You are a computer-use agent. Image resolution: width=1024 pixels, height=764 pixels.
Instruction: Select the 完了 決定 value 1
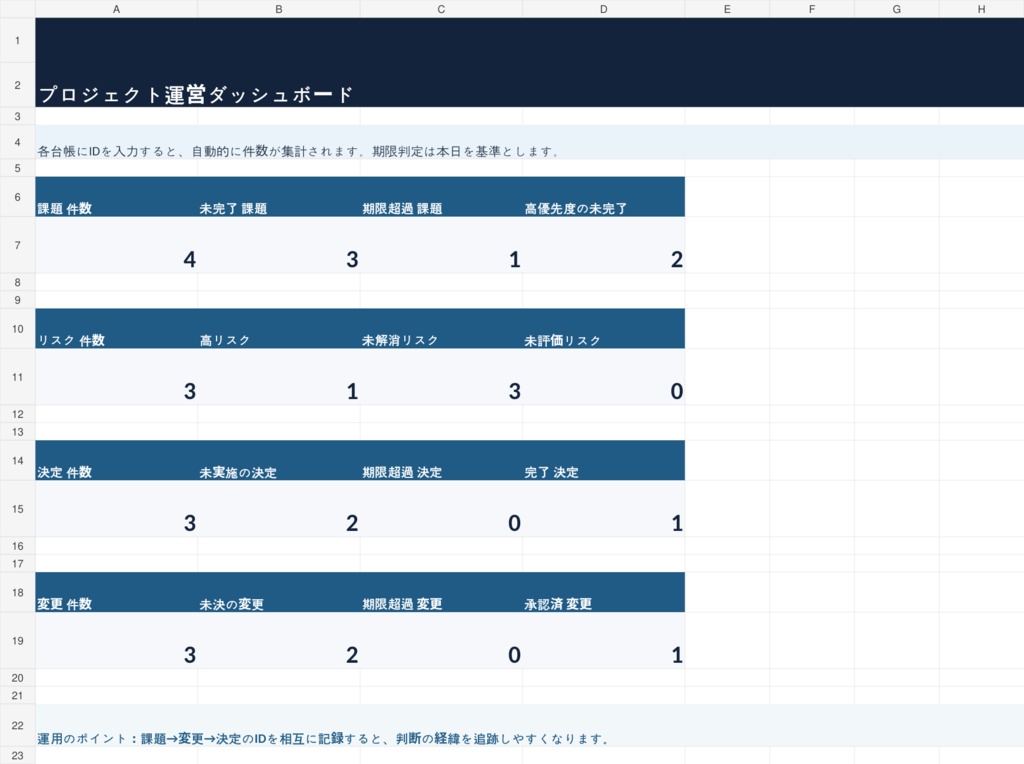(x=603, y=509)
